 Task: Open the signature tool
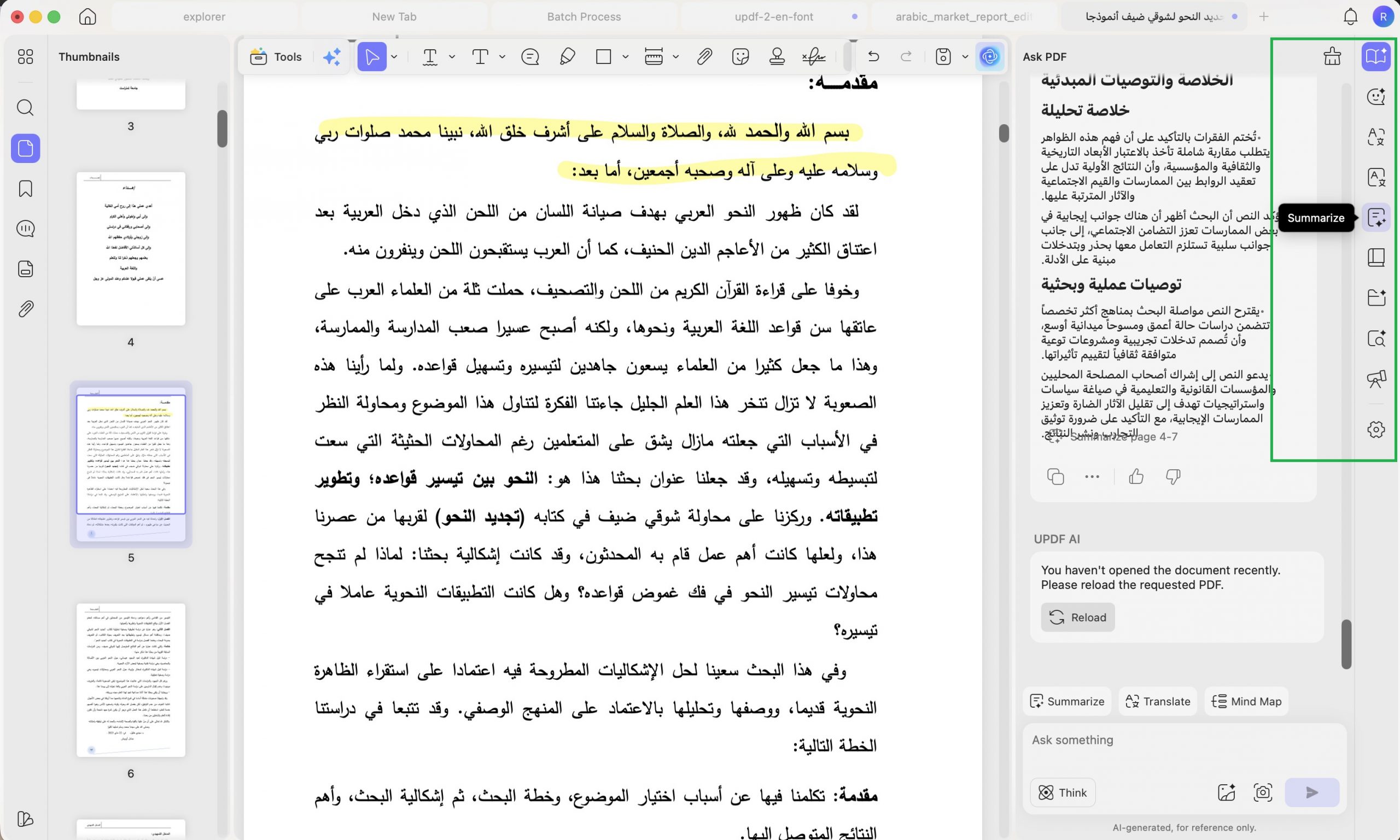[x=814, y=57]
